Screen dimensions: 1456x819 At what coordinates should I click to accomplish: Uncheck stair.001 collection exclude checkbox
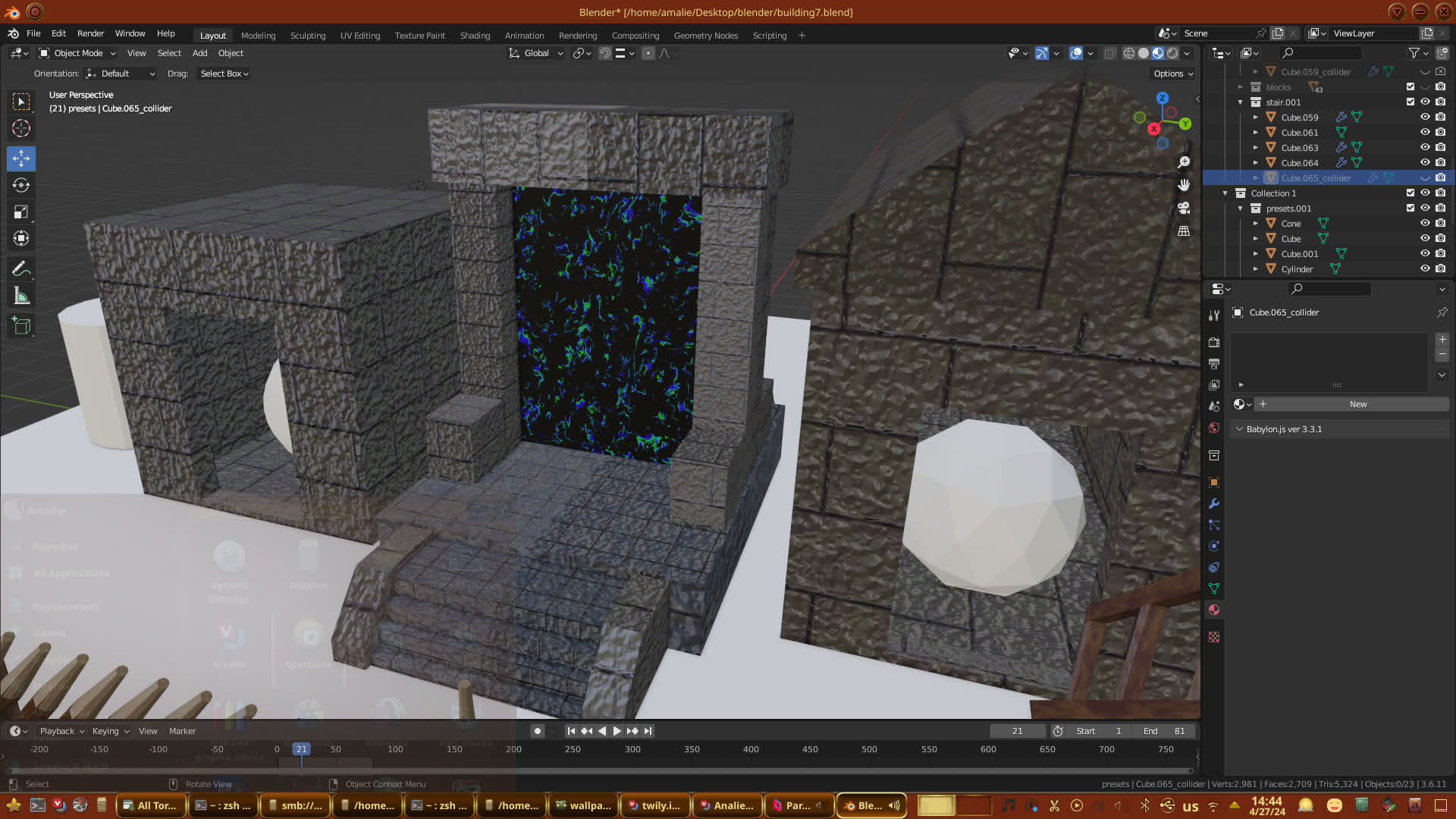click(x=1410, y=102)
